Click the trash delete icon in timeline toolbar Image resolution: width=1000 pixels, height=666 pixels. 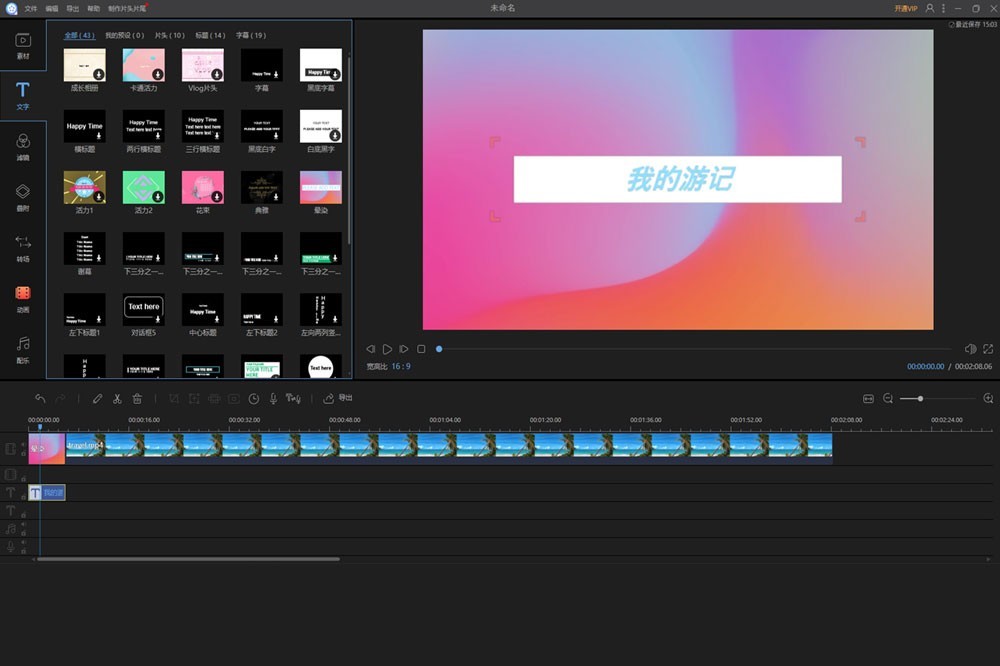point(137,398)
